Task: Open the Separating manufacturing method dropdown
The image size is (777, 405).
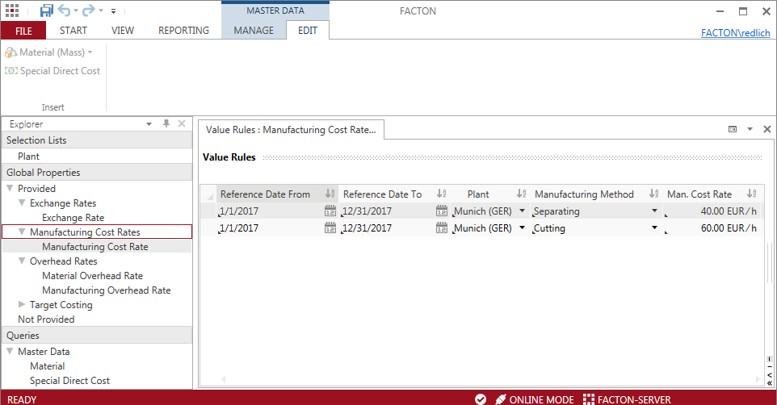Action: pyautogui.click(x=655, y=211)
